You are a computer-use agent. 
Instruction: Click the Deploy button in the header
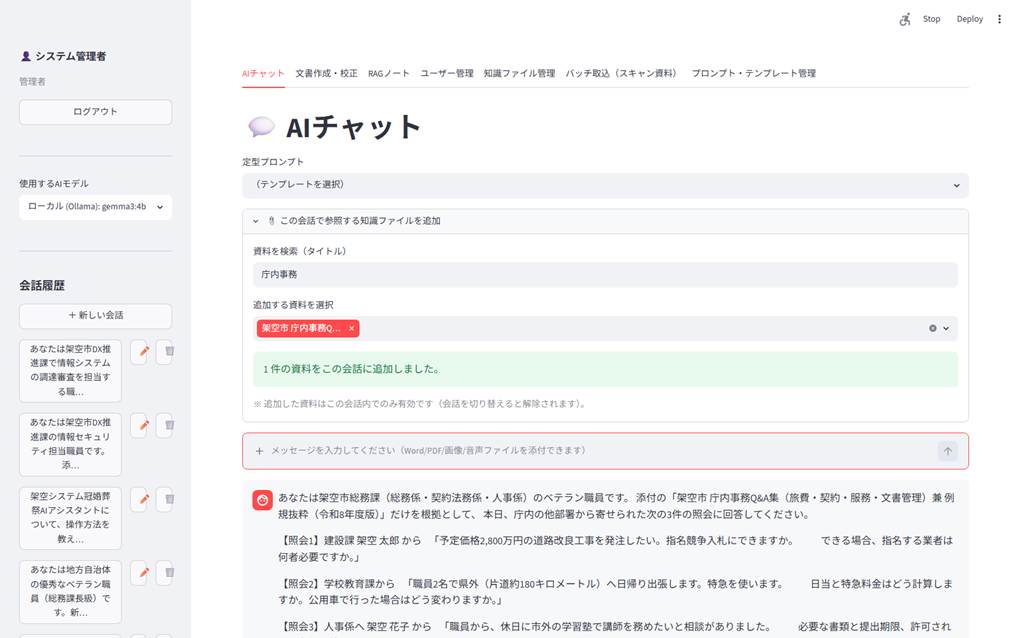(x=969, y=19)
